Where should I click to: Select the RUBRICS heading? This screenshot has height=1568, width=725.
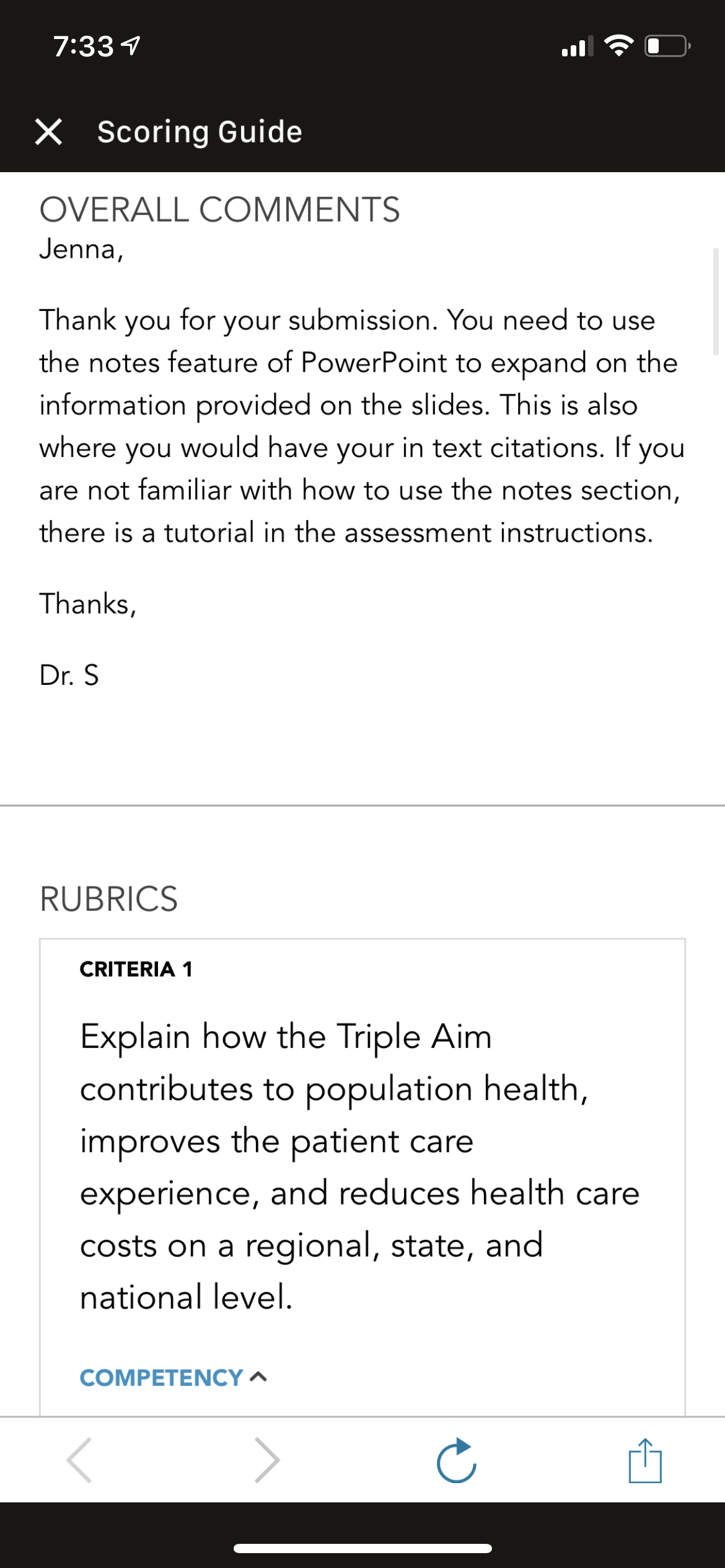point(108,899)
